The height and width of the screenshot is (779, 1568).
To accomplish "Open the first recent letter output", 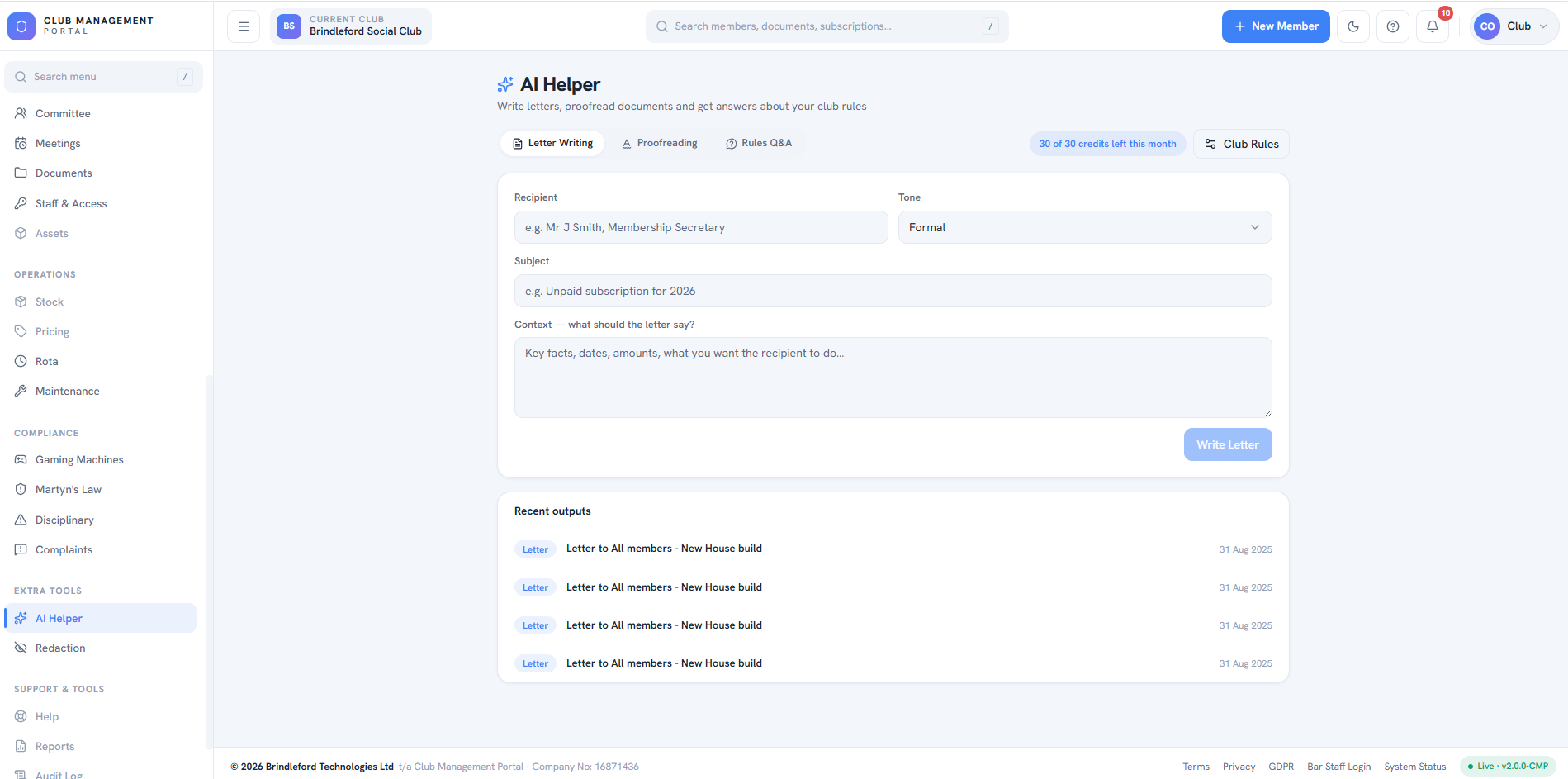I will pos(893,549).
